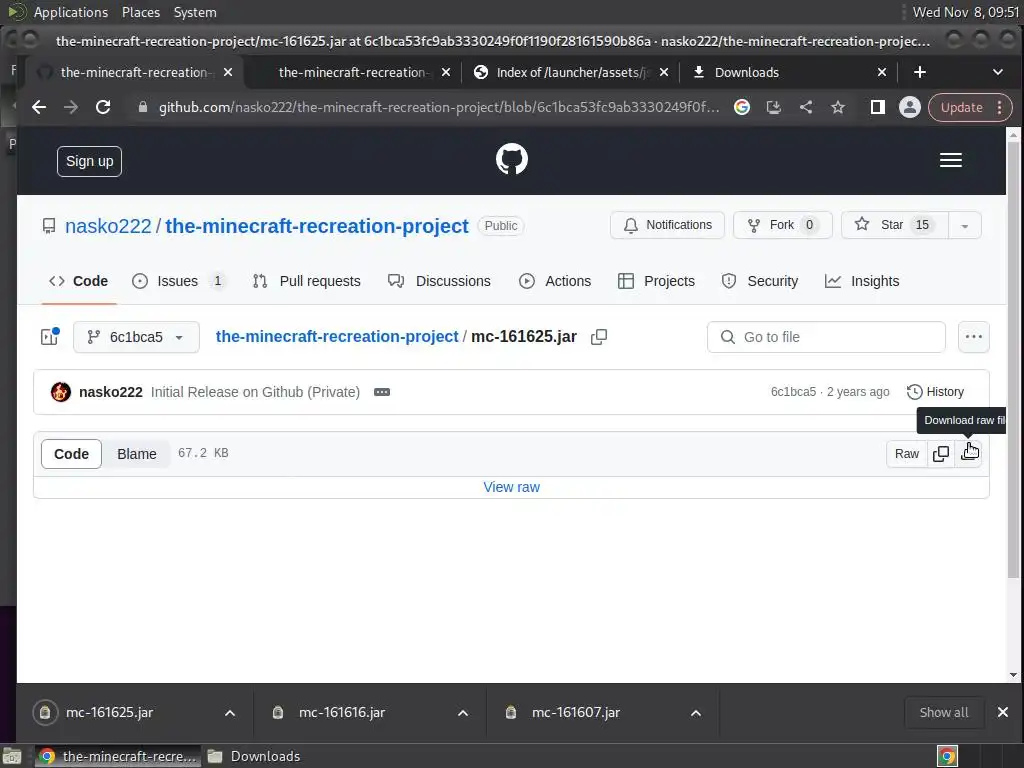Viewport: 1024px width, 768px height.
Task: Open the tab search dropdown chevron
Action: (x=997, y=72)
